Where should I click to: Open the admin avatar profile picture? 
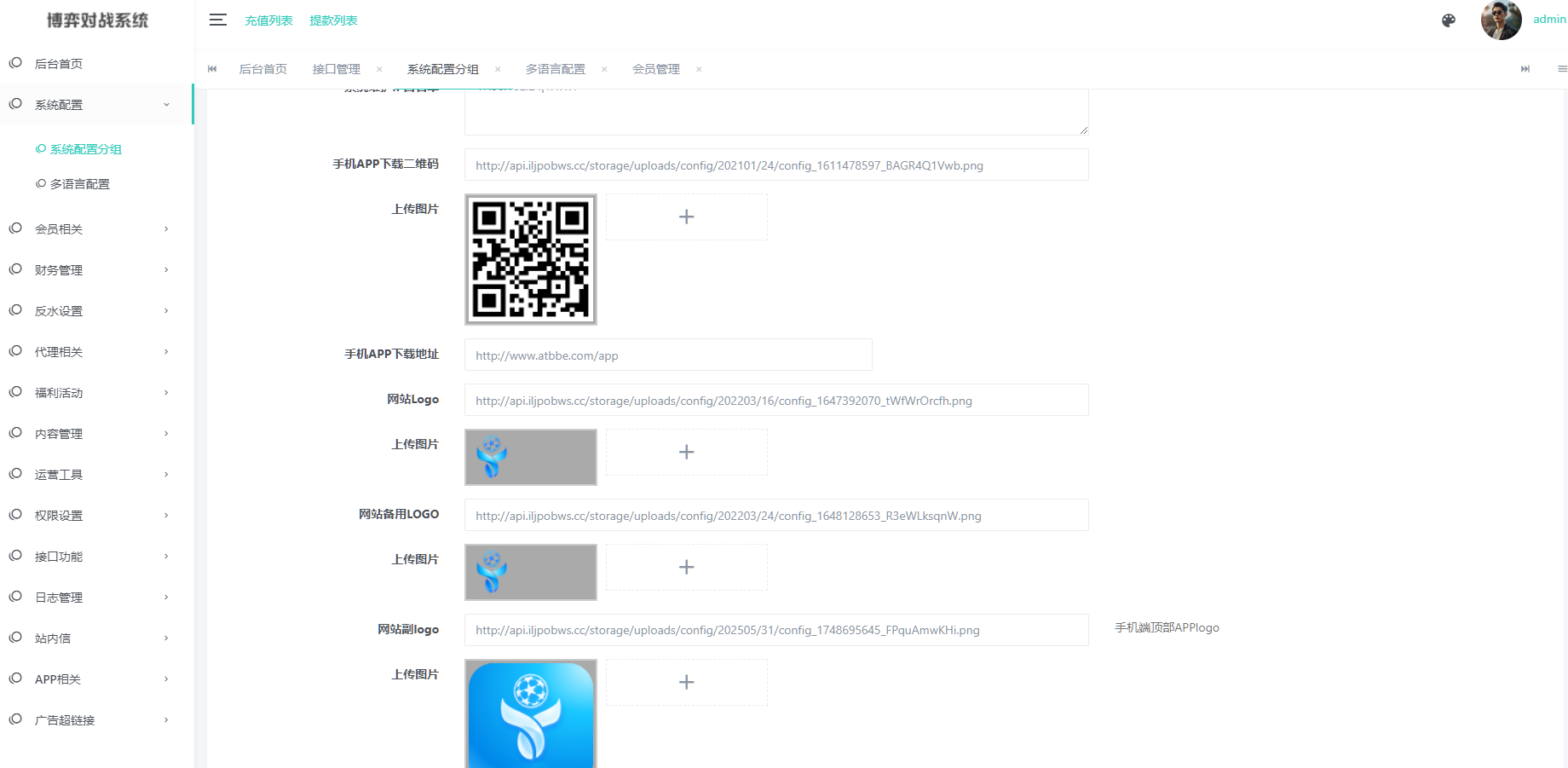1501,20
